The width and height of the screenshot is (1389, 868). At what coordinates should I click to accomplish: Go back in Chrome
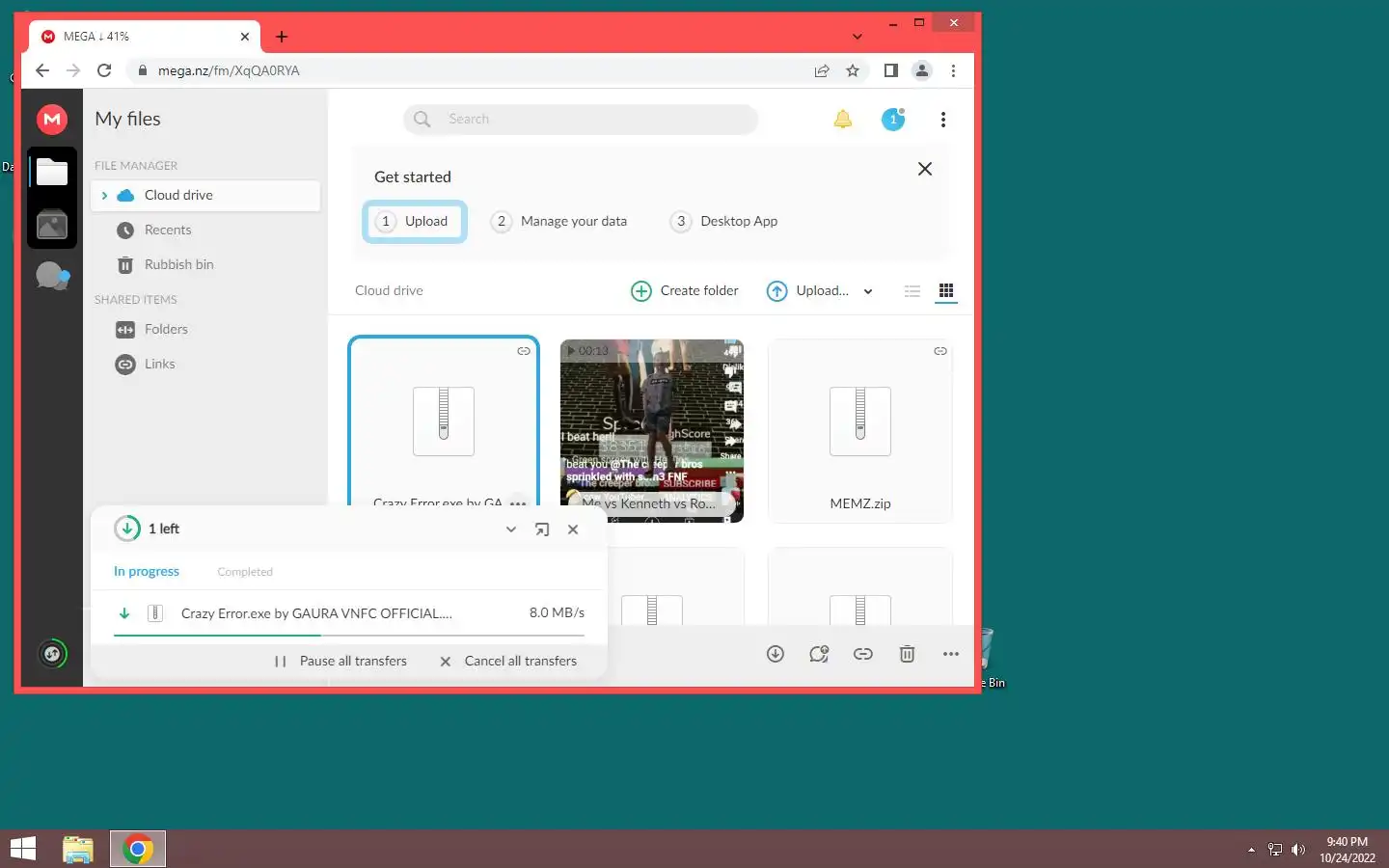tap(42, 70)
